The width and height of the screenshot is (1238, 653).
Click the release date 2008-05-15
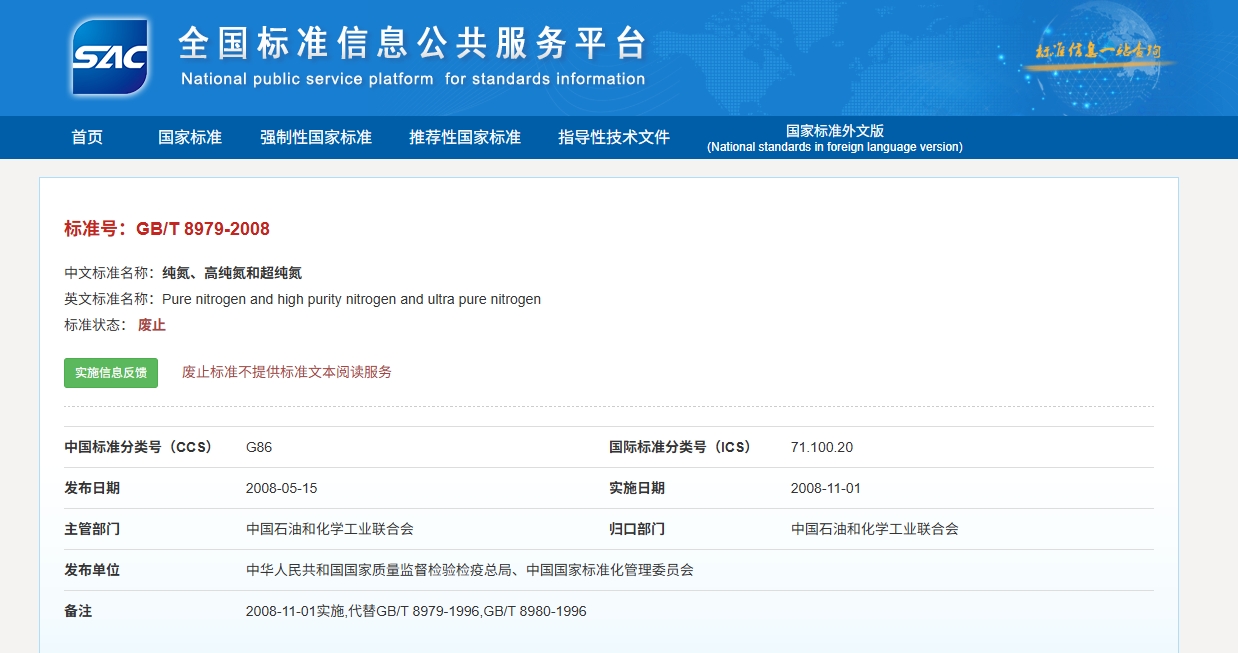(x=281, y=488)
